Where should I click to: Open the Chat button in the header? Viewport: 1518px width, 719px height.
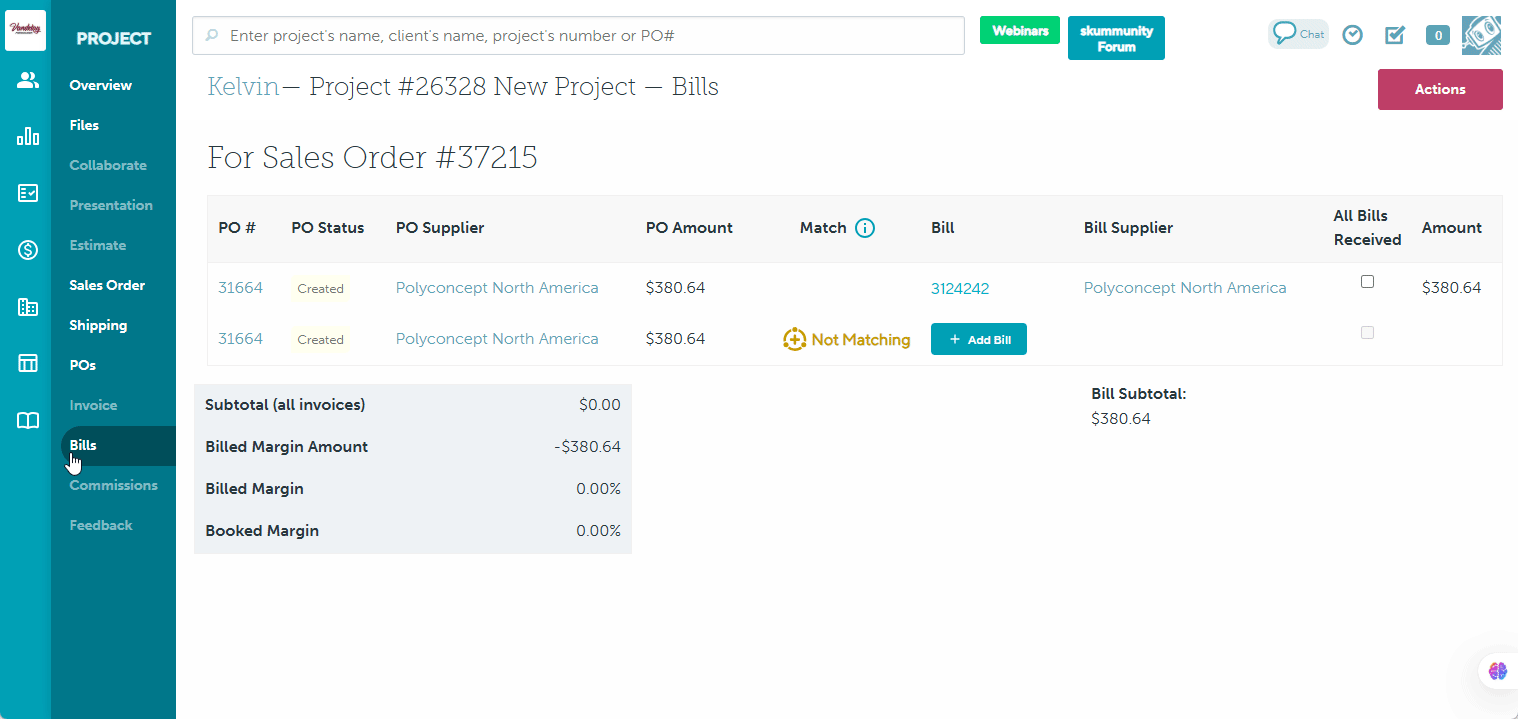(x=1298, y=34)
